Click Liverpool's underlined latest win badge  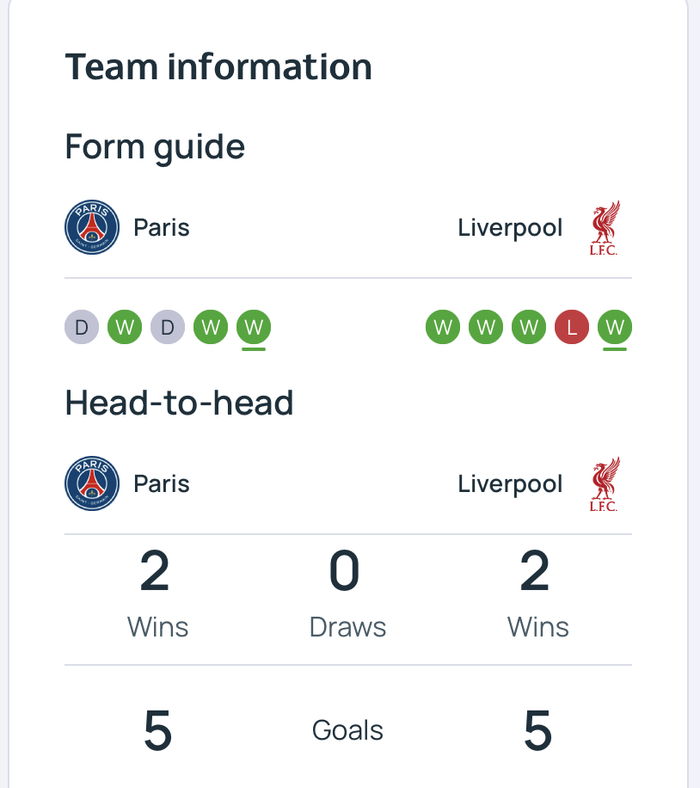pos(615,327)
